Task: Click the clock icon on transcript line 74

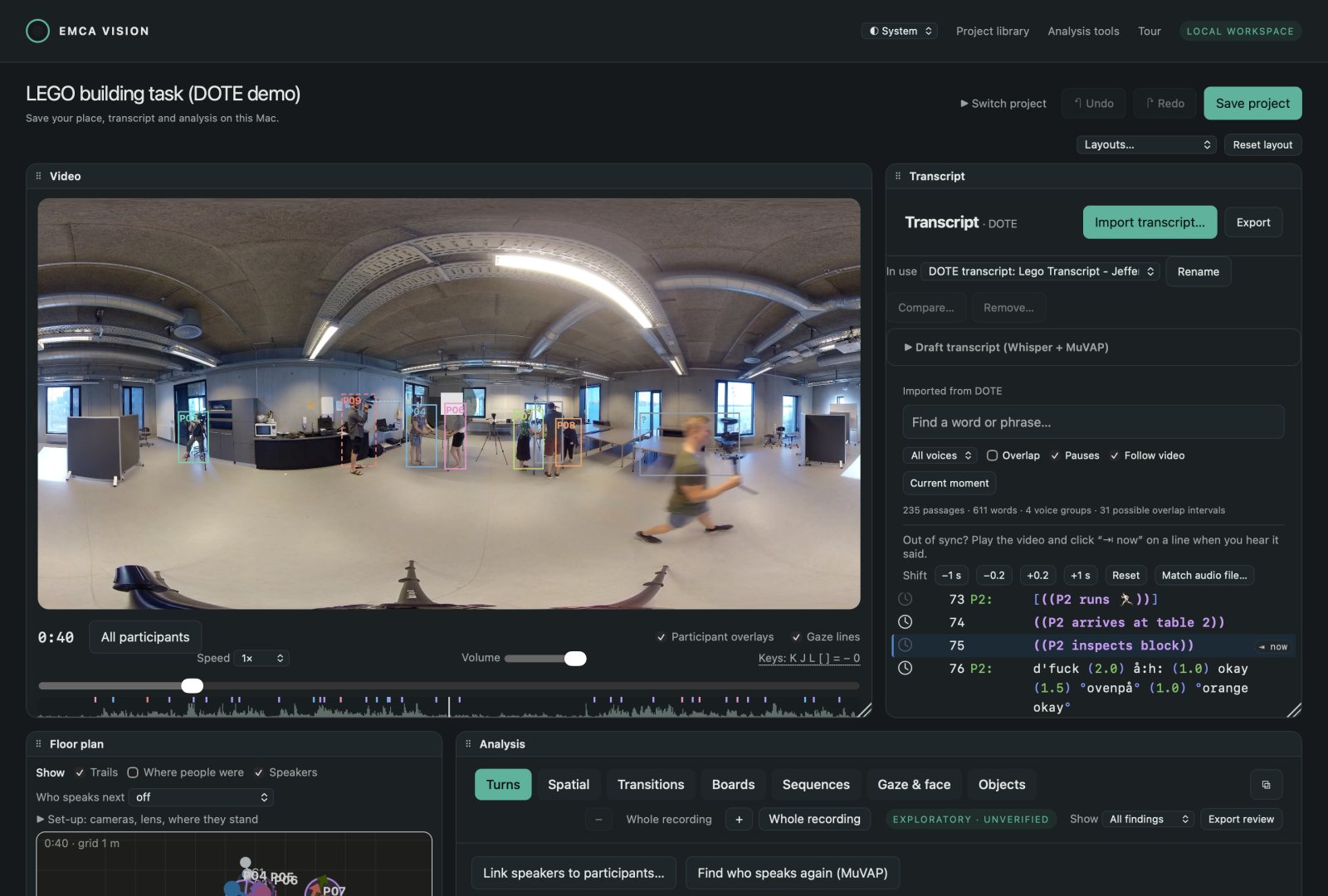Action: tap(906, 622)
